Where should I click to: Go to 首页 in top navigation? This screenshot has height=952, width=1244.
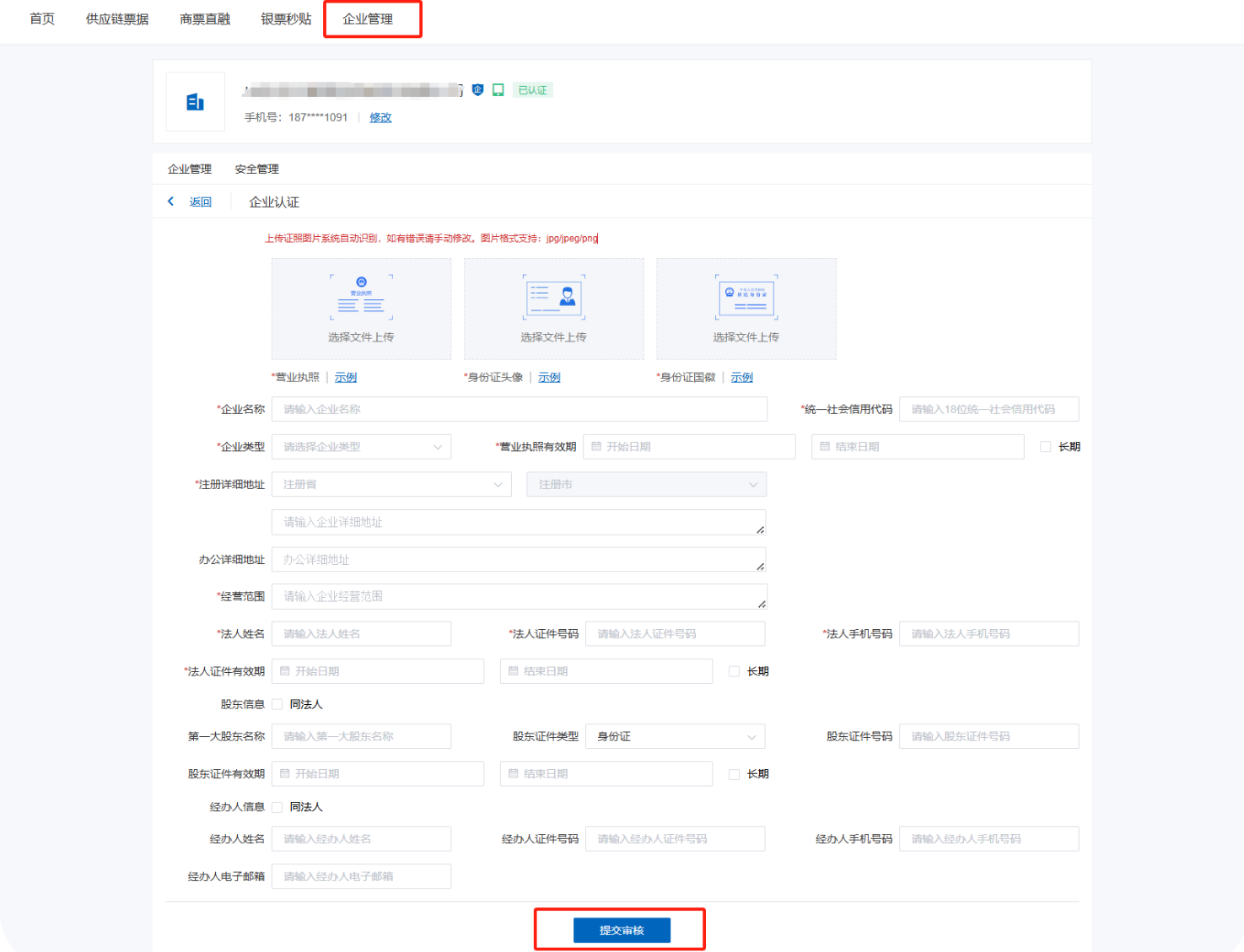tap(42, 19)
